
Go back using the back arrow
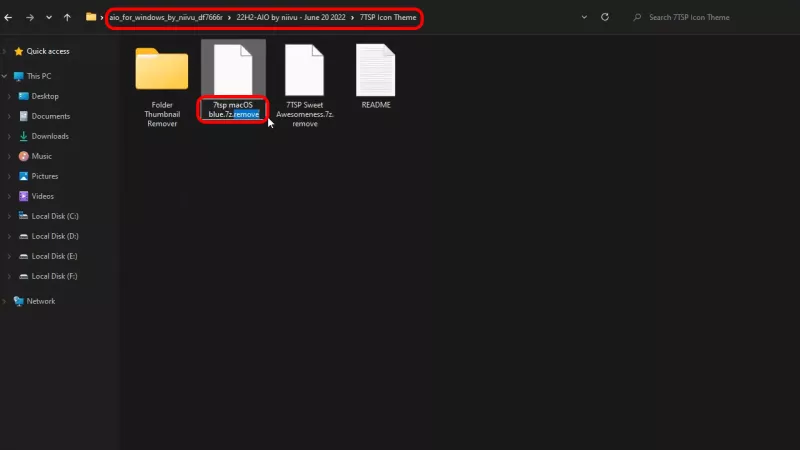[8, 17]
